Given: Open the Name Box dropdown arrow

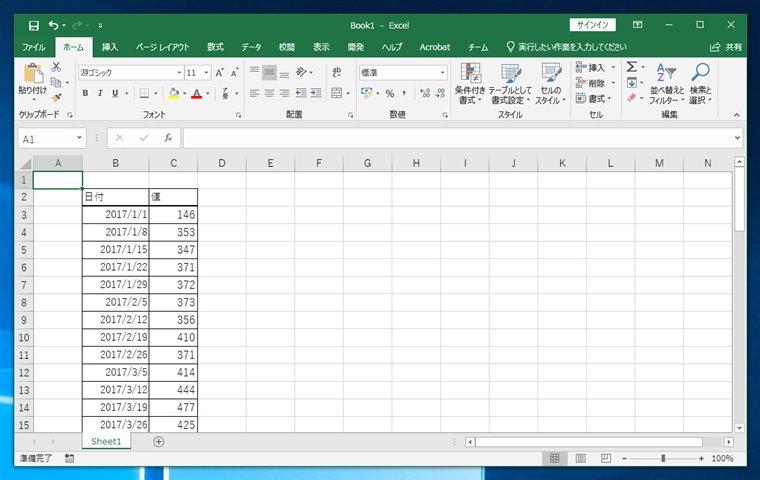Looking at the screenshot, I should pos(78,139).
